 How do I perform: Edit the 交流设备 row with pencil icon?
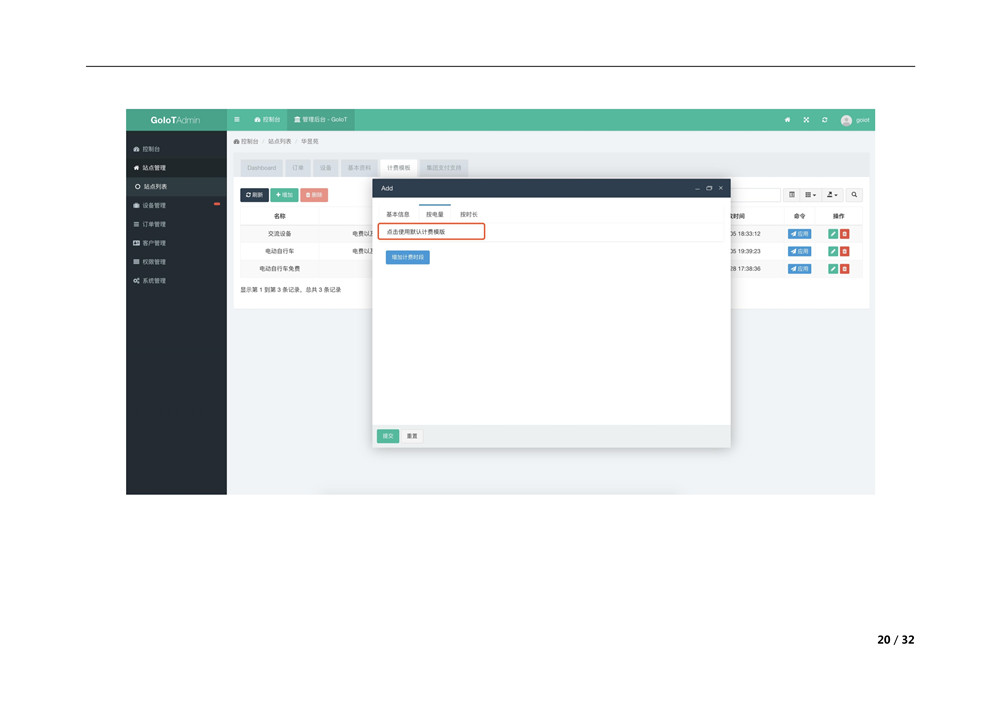[x=832, y=234]
